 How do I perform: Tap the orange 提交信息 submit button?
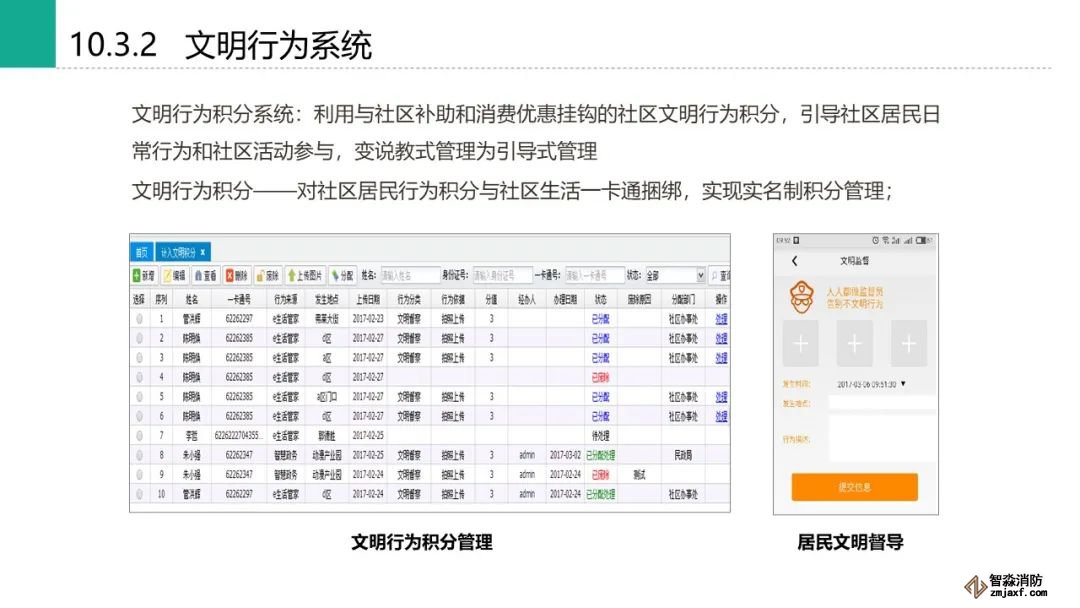(854, 487)
